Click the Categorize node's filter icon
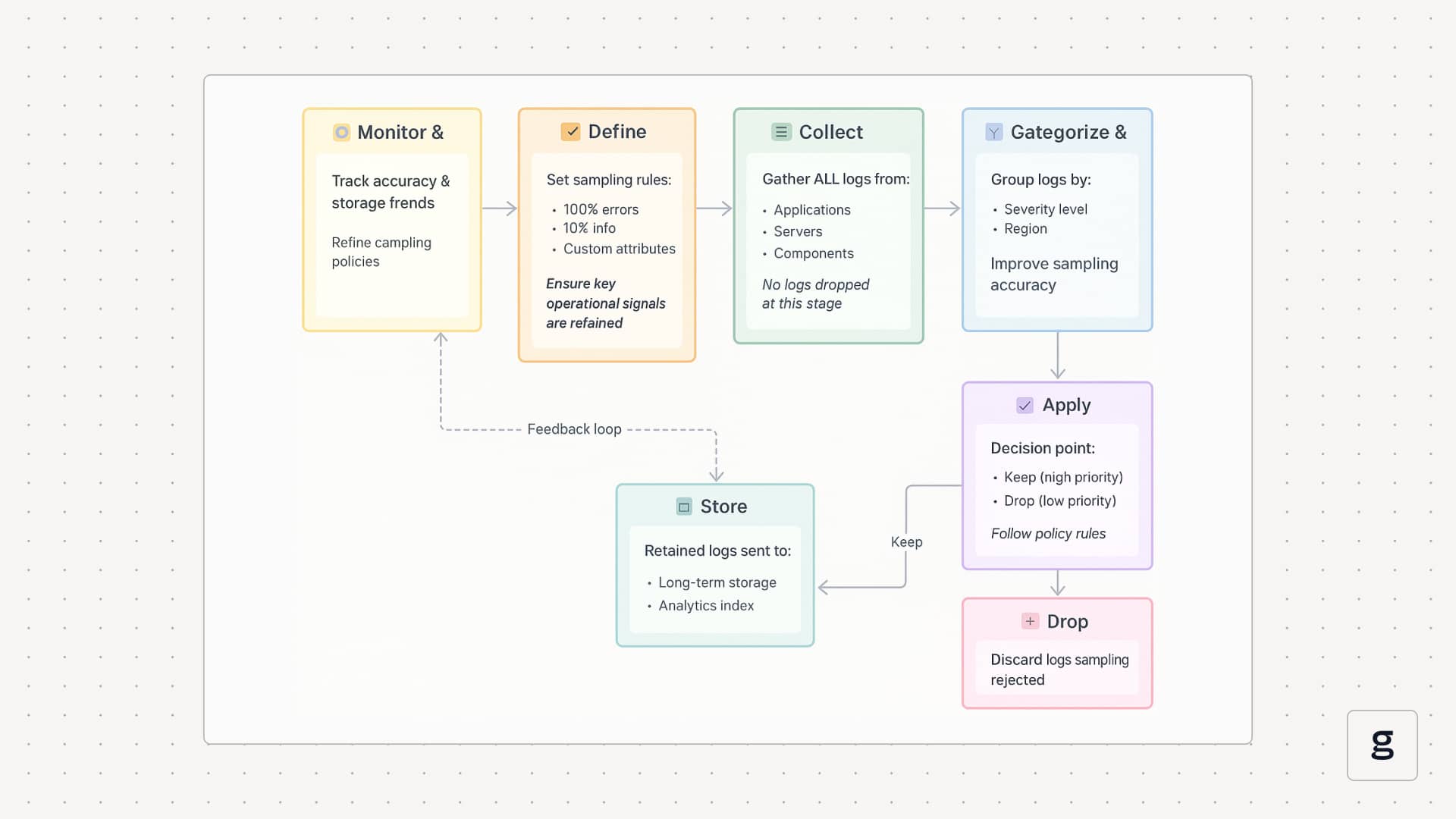The image size is (1456, 819). click(993, 133)
